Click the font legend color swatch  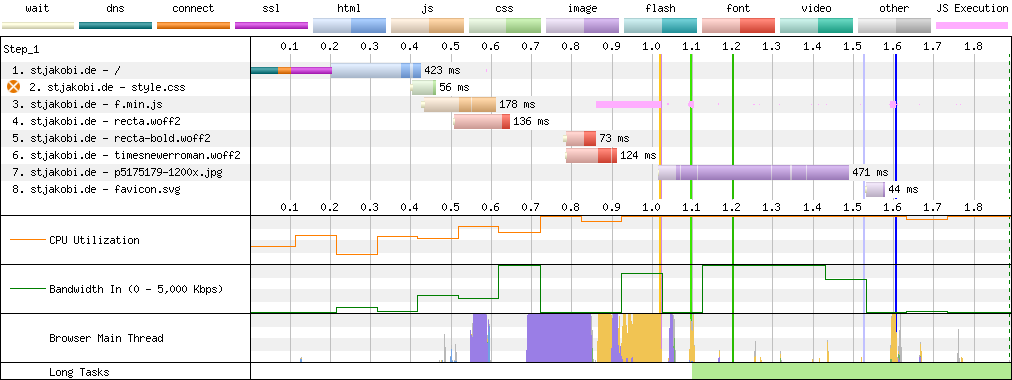point(738,26)
